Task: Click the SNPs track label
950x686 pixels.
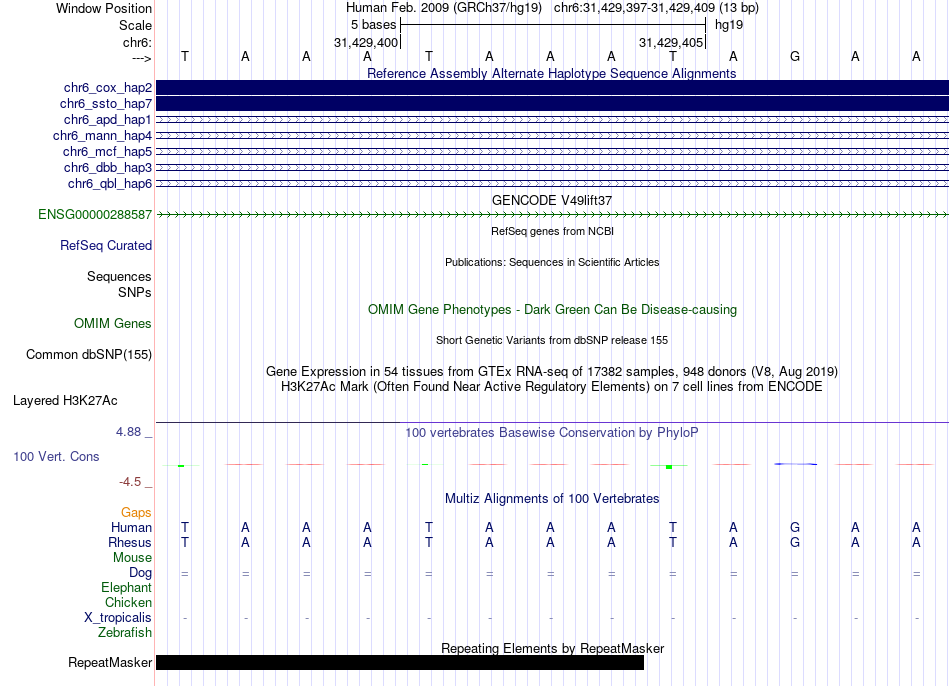Action: coord(135,292)
